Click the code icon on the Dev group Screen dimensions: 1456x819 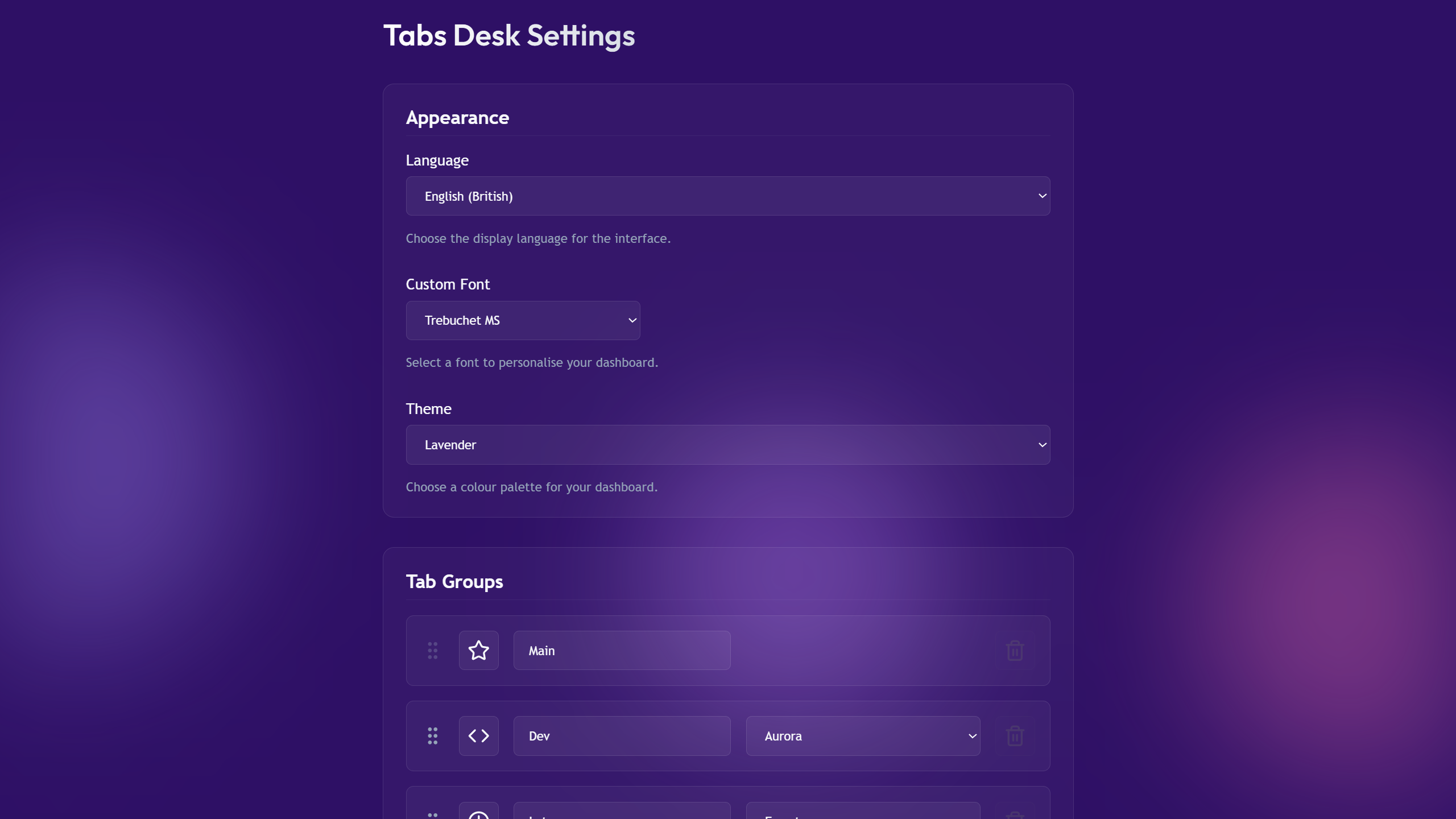478,735
